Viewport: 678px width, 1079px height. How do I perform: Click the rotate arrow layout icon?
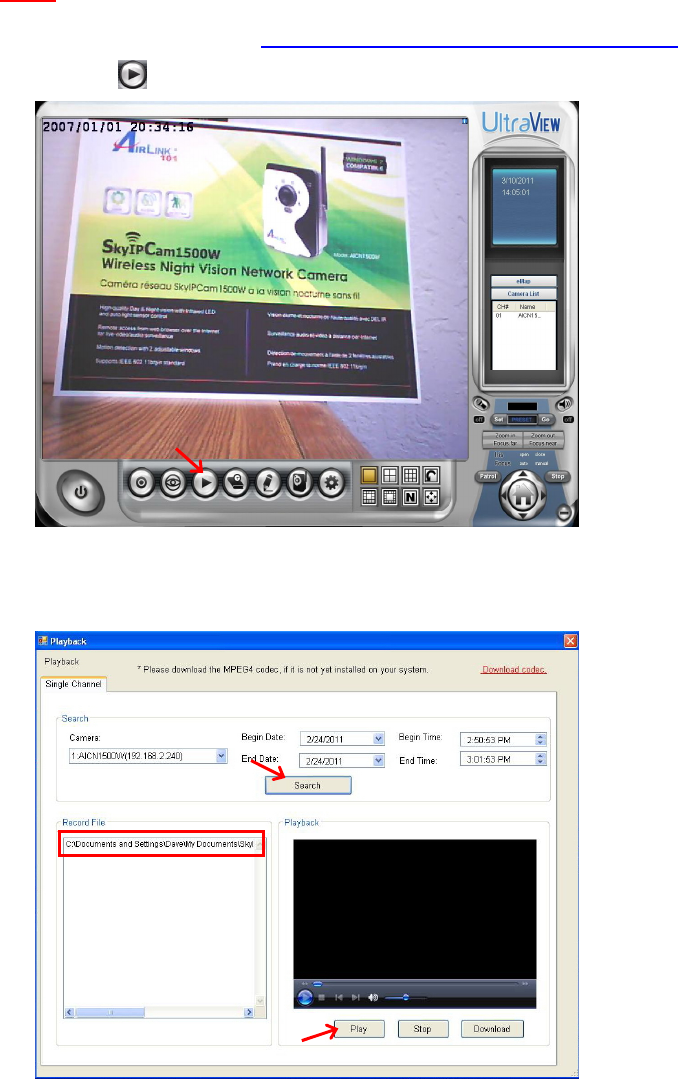tap(432, 475)
